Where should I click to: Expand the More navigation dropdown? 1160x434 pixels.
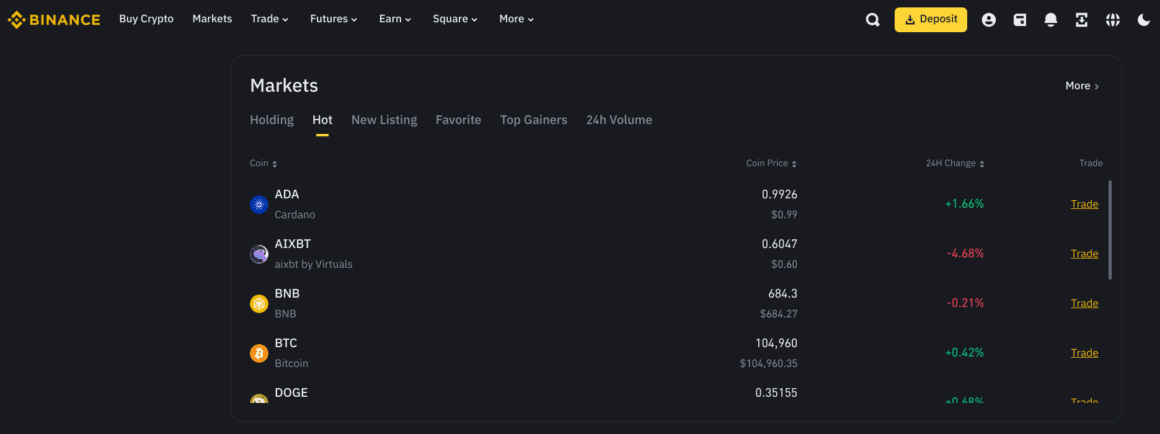pyautogui.click(x=516, y=19)
